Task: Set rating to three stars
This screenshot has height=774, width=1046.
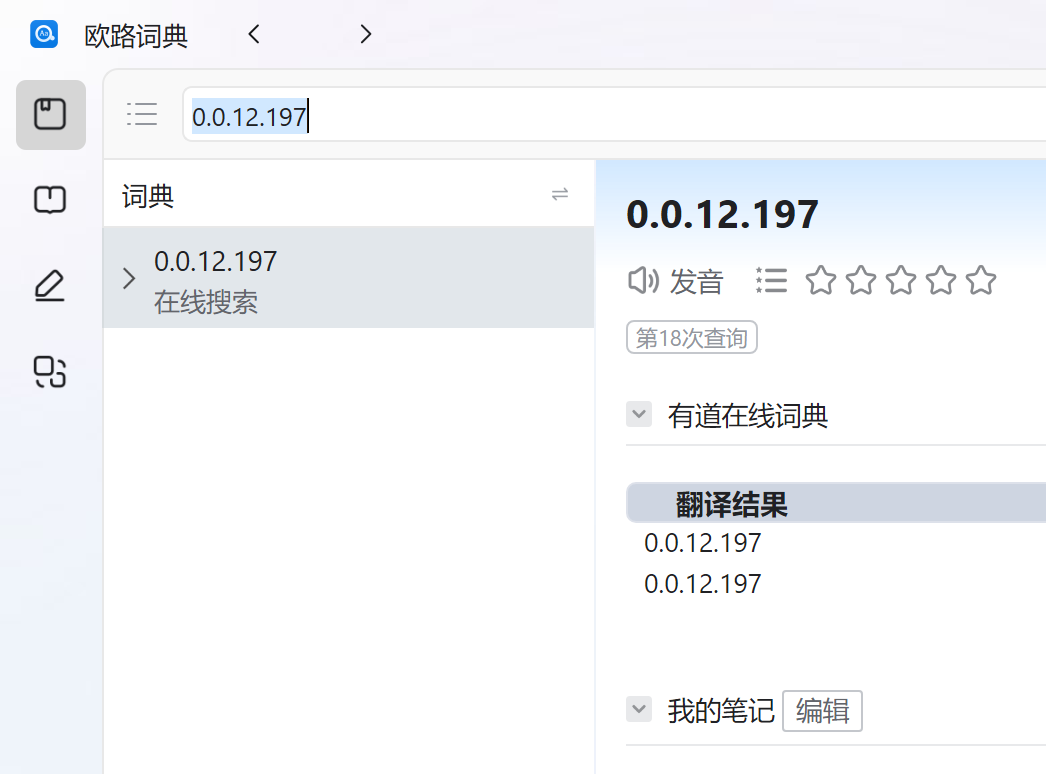Action: 901,281
